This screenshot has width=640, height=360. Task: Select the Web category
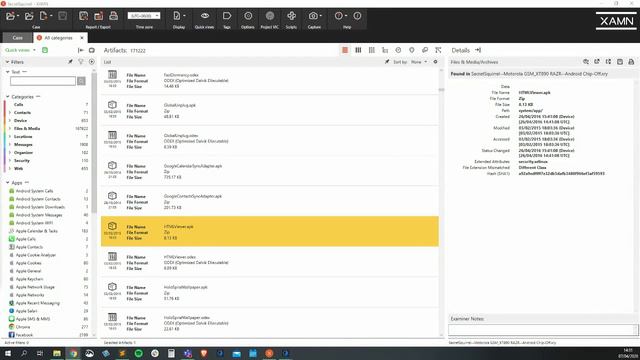pos(18,169)
